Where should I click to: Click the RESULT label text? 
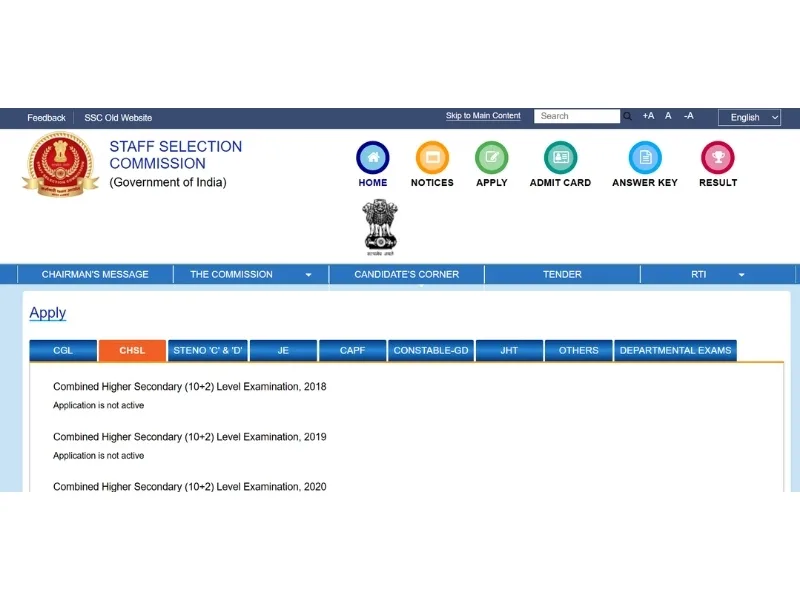[x=718, y=183]
